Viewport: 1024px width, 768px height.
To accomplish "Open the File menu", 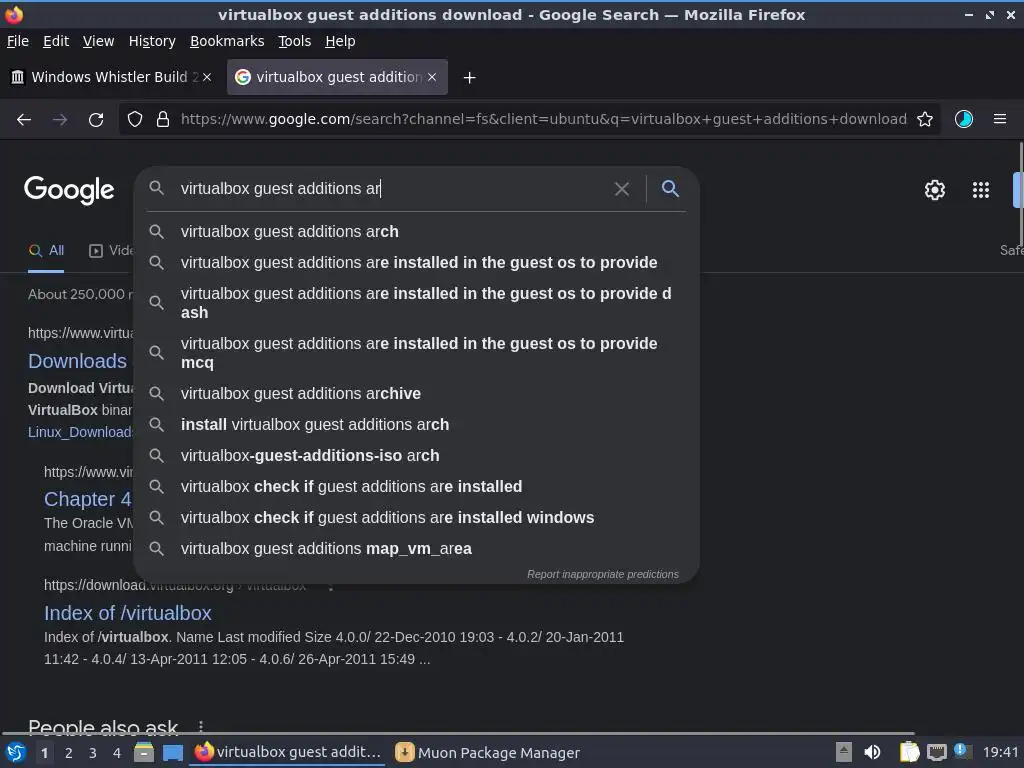I will click(x=18, y=41).
